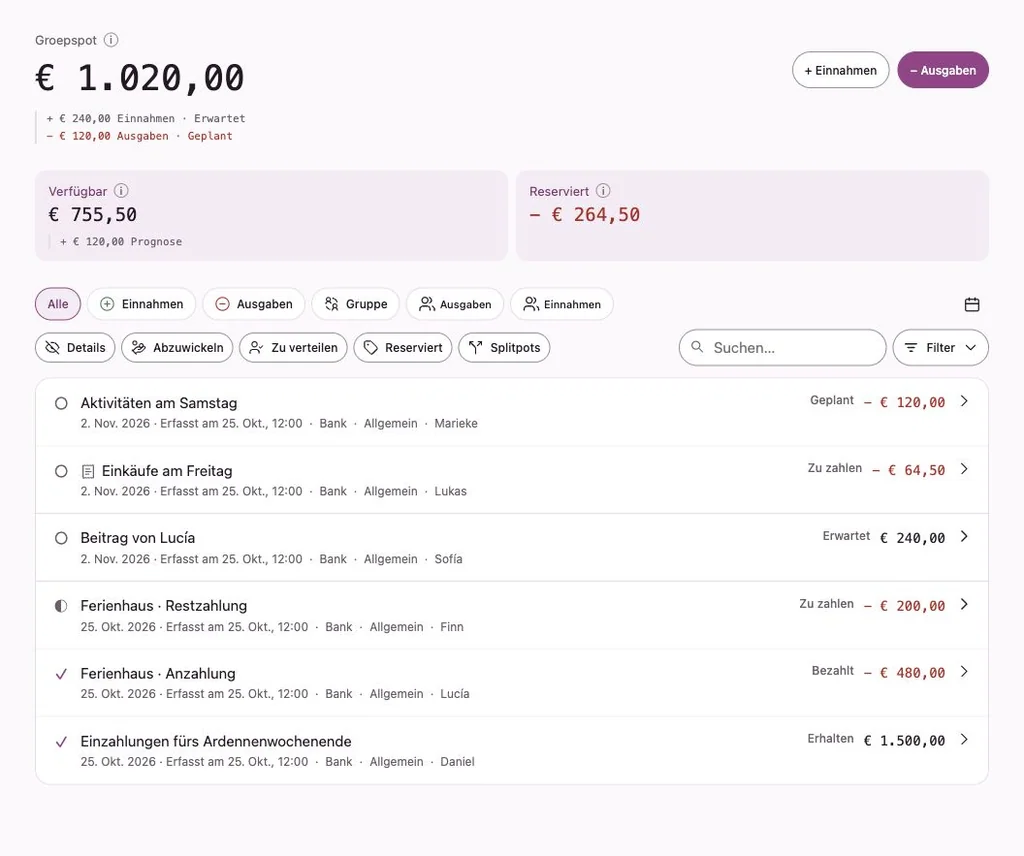
Task: Click the − € 120,00 amount in the list
Action: pyautogui.click(x=904, y=402)
